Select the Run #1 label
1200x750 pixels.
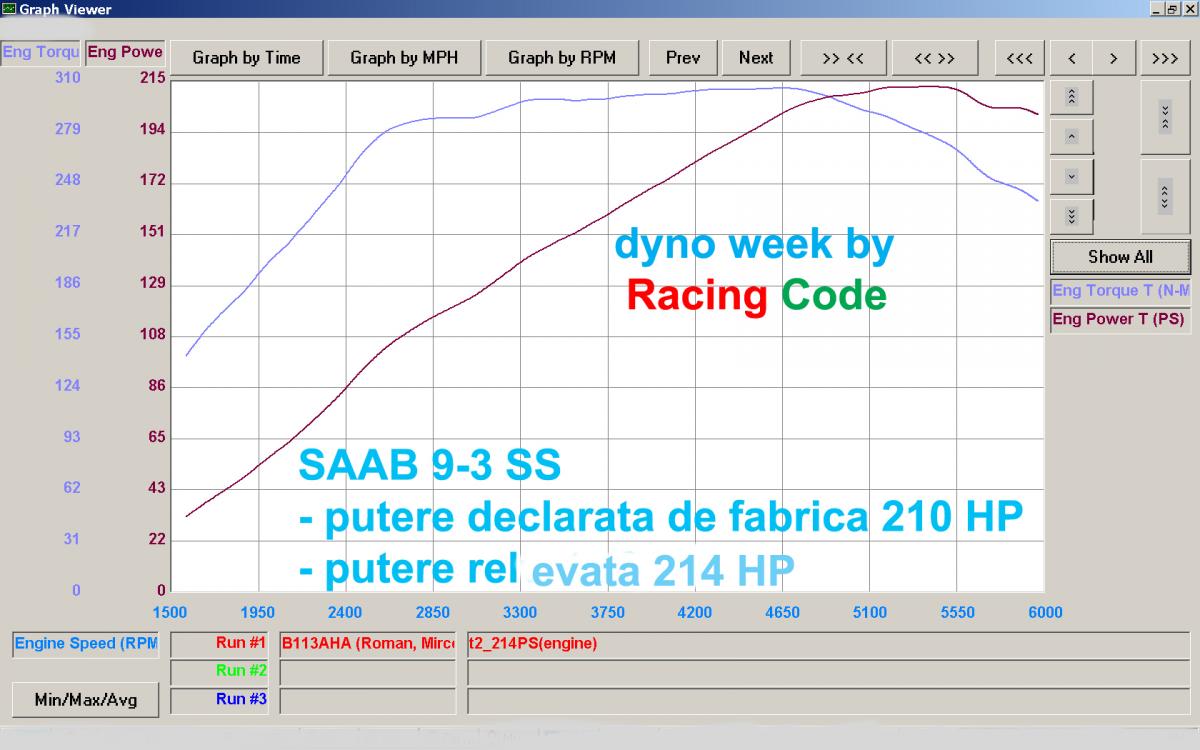(x=221, y=644)
